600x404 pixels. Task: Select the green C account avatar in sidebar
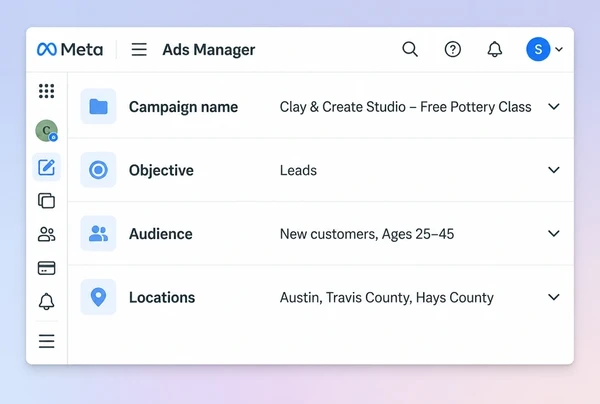46,130
